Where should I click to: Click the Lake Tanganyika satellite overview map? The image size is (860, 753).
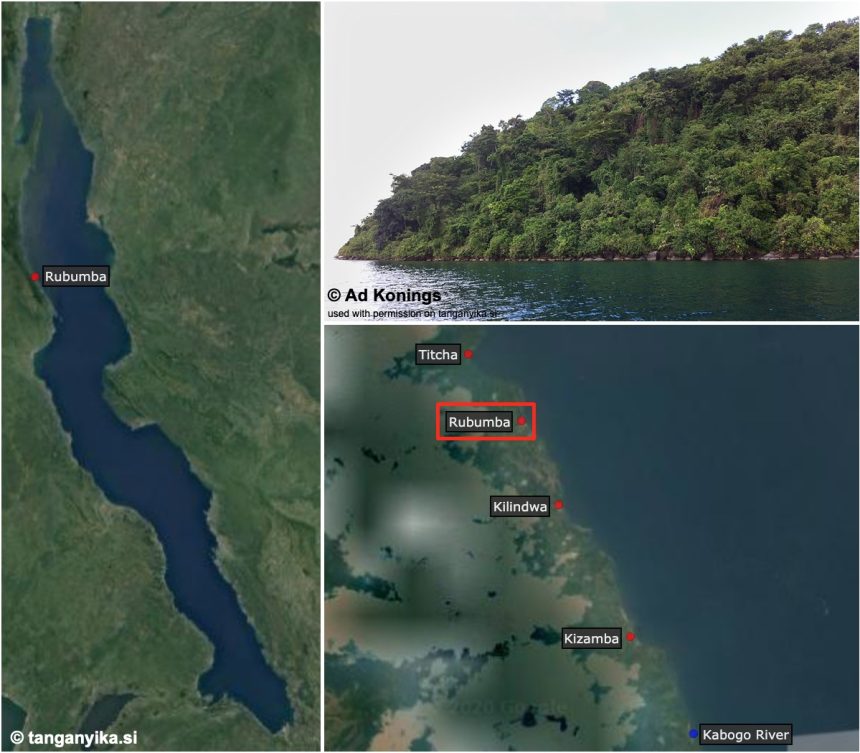161,376
